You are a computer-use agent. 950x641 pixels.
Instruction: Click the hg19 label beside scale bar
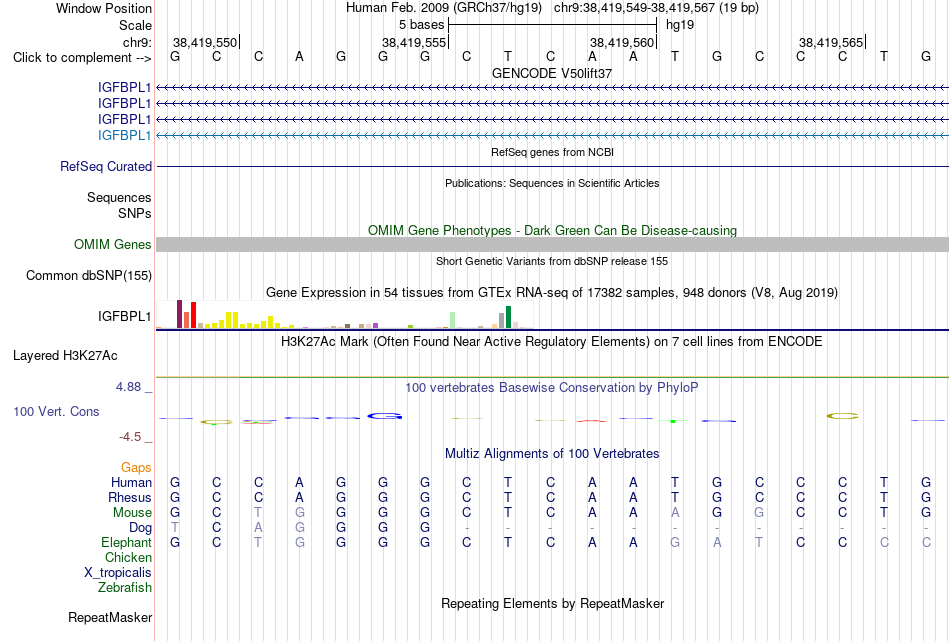click(680, 25)
